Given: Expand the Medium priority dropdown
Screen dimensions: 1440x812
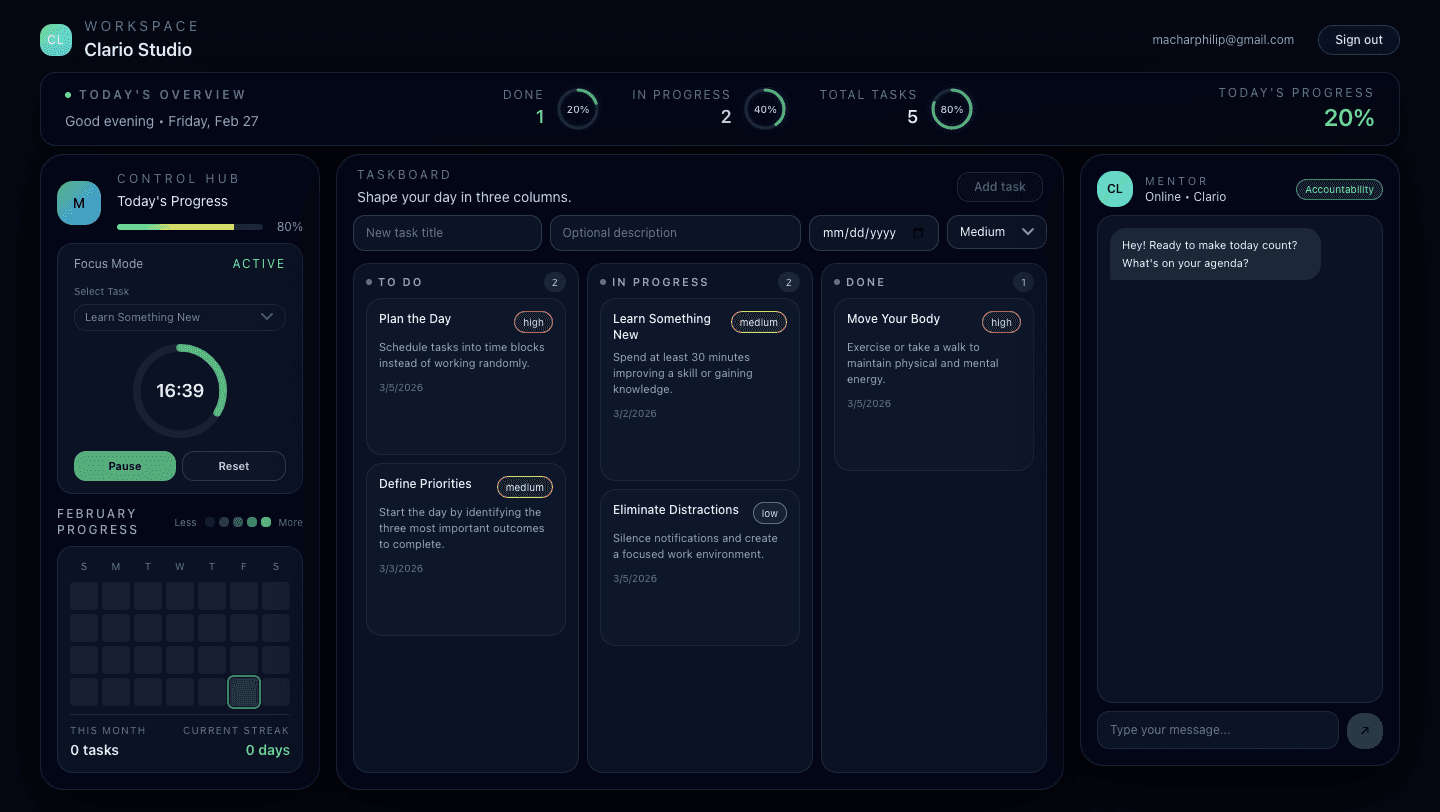Looking at the screenshot, I should (x=996, y=232).
